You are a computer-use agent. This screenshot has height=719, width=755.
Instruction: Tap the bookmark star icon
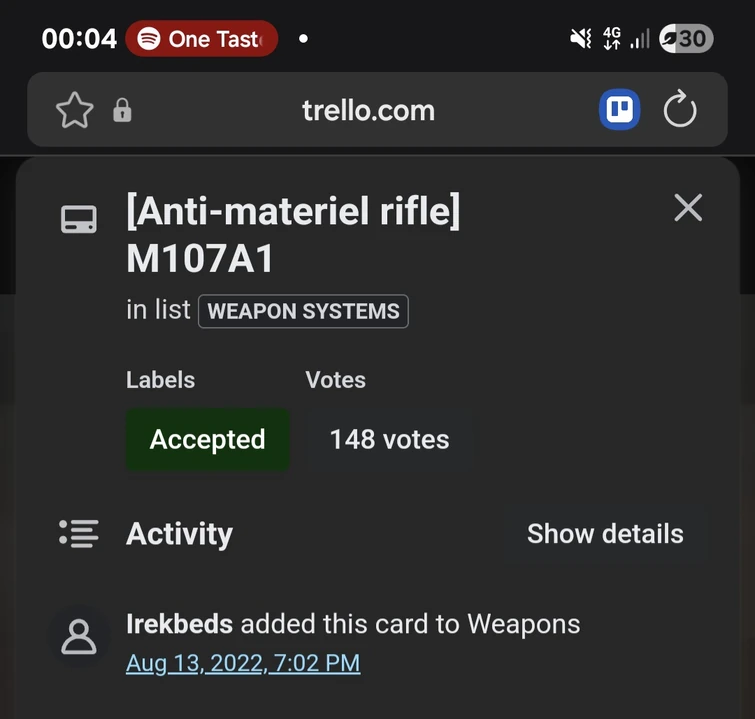[75, 110]
